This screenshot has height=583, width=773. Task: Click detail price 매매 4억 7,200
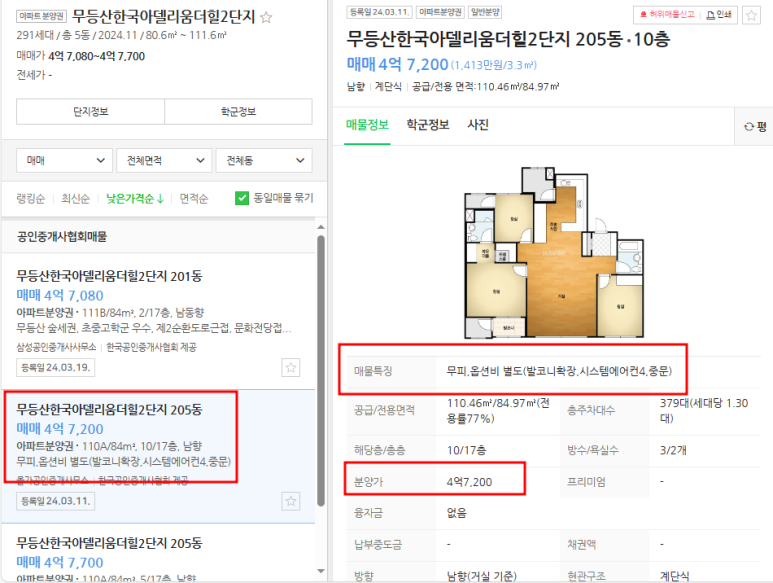tap(397, 64)
